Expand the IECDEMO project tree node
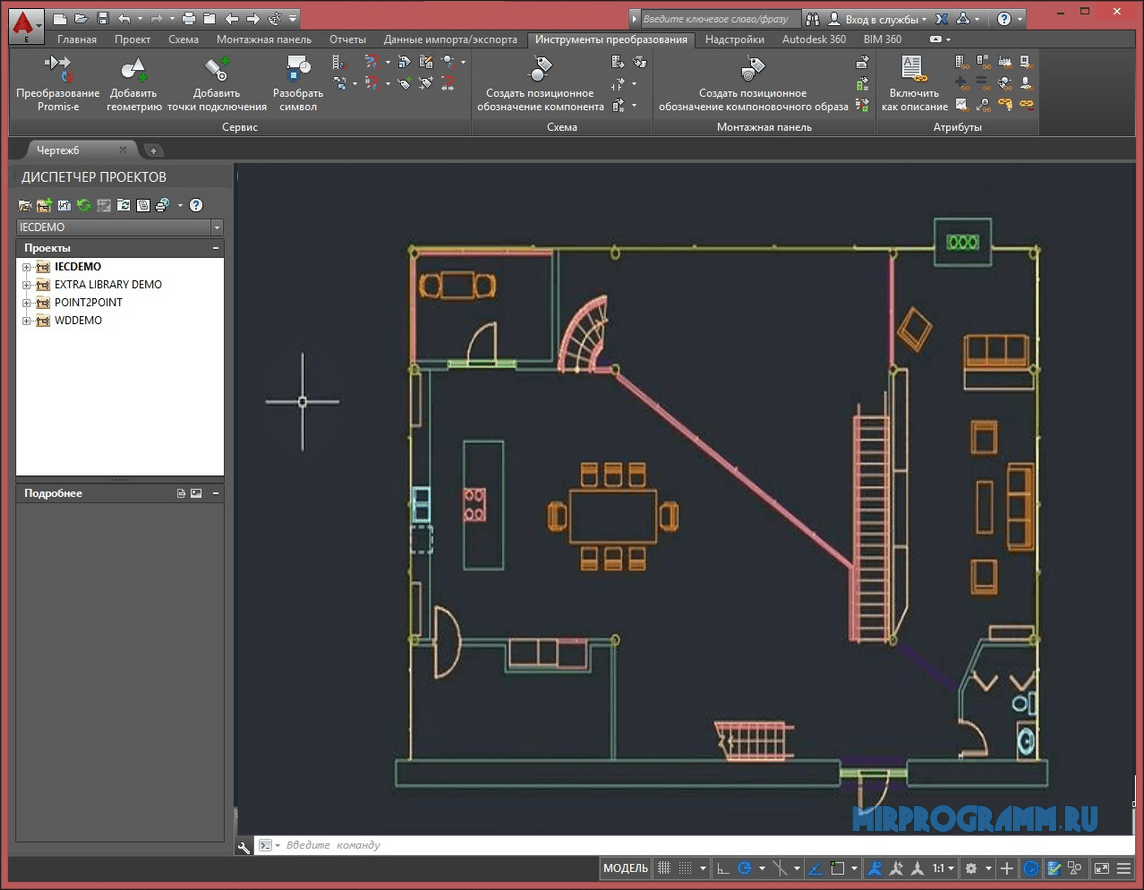The height and width of the screenshot is (890, 1144). (27, 267)
